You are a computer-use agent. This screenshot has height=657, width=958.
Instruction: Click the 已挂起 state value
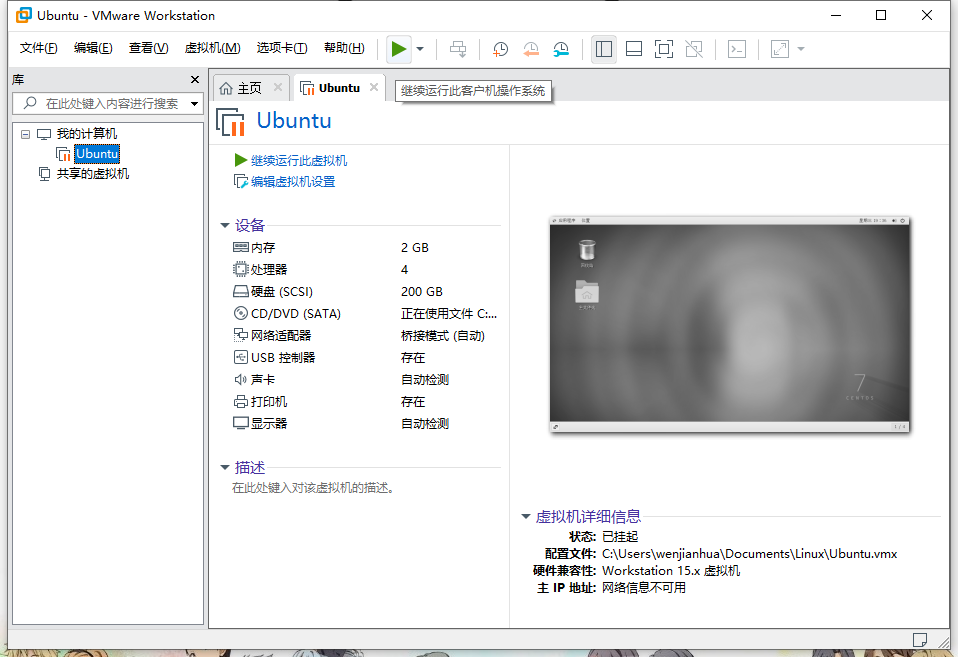click(x=620, y=537)
